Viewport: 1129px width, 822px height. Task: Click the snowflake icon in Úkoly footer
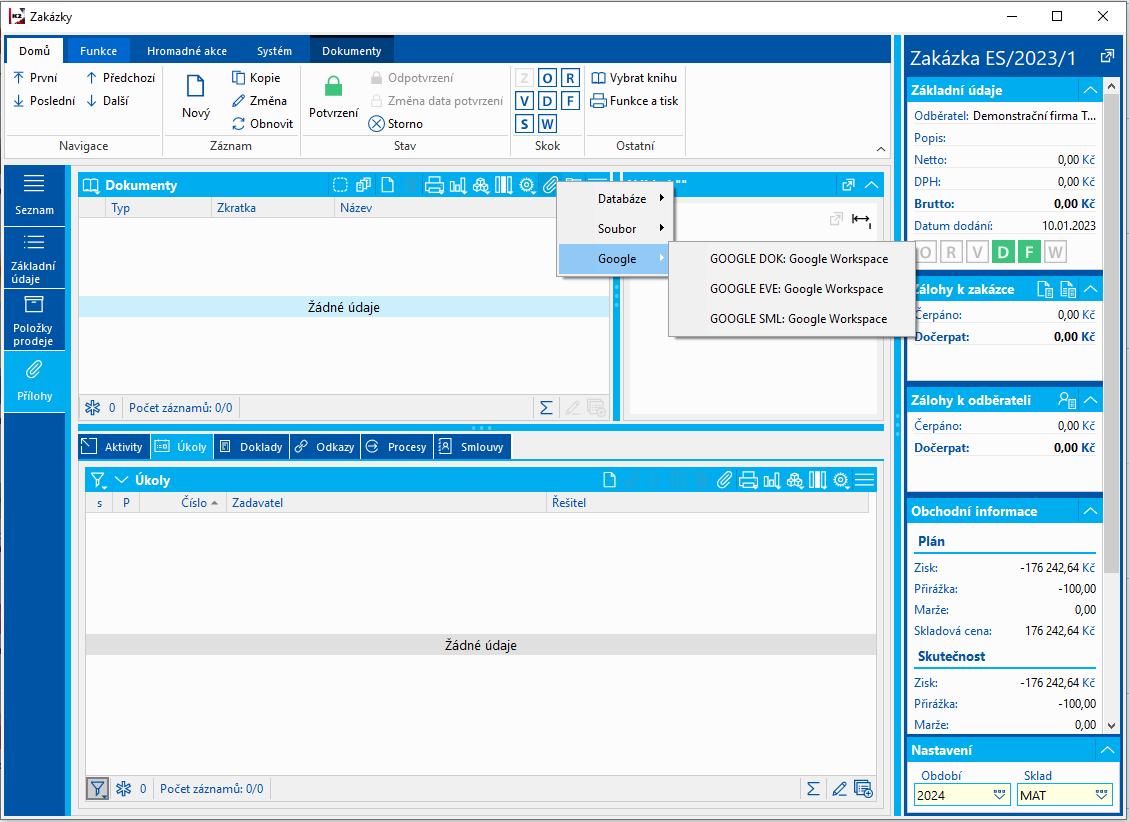pyautogui.click(x=123, y=789)
